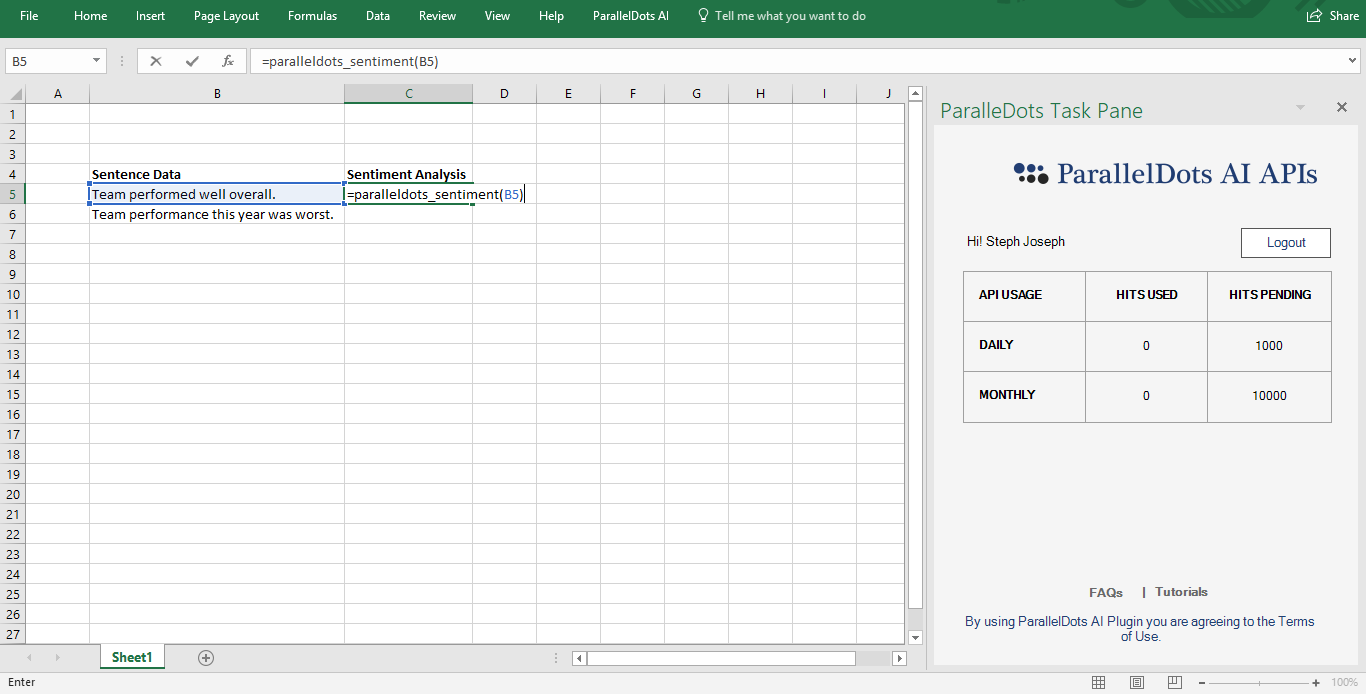Viewport: 1366px width, 694px height.
Task: Open Page Break Preview from the status bar
Action: click(1173, 682)
